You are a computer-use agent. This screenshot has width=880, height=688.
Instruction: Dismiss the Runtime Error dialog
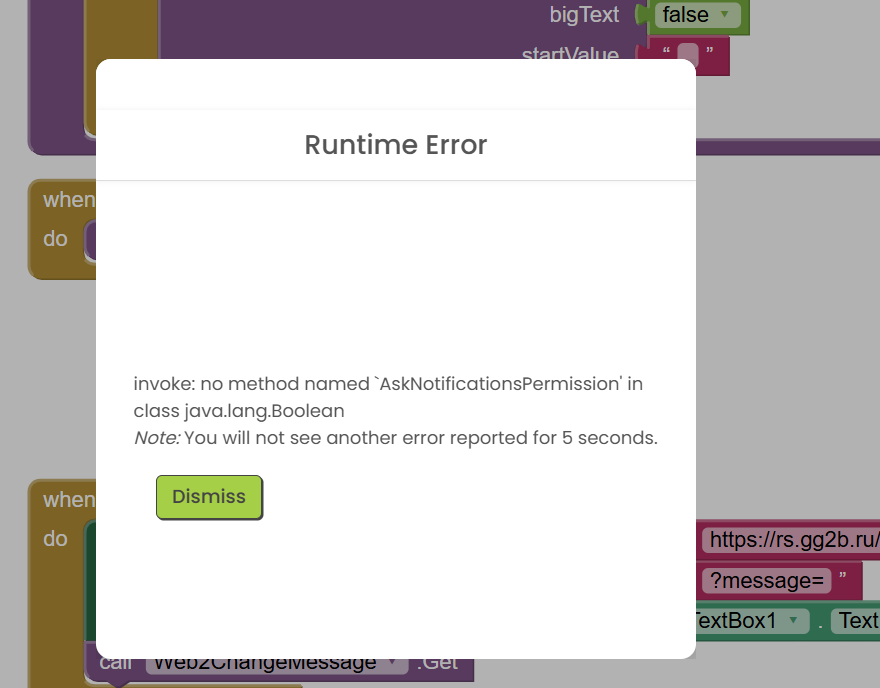[209, 497]
